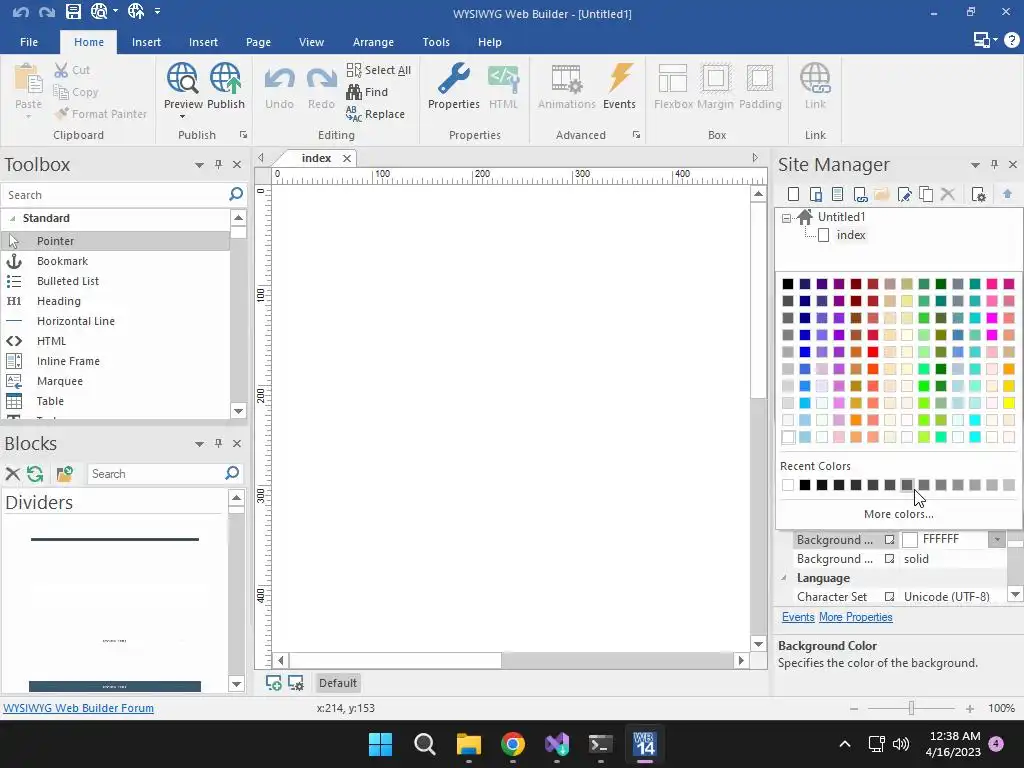Click the Find binoculars icon

pos(353,91)
